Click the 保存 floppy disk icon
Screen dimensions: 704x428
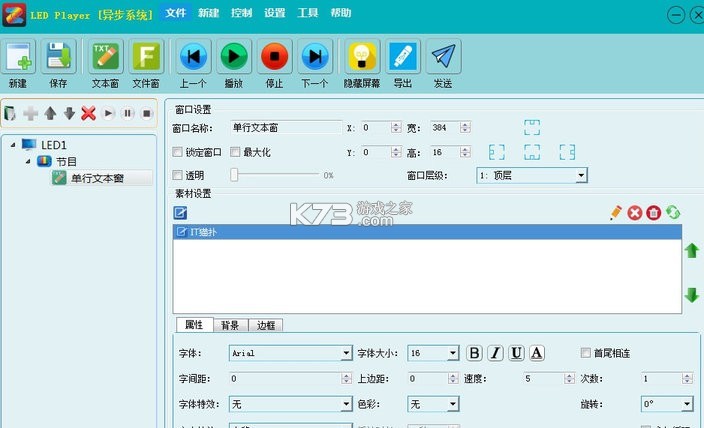point(58,56)
